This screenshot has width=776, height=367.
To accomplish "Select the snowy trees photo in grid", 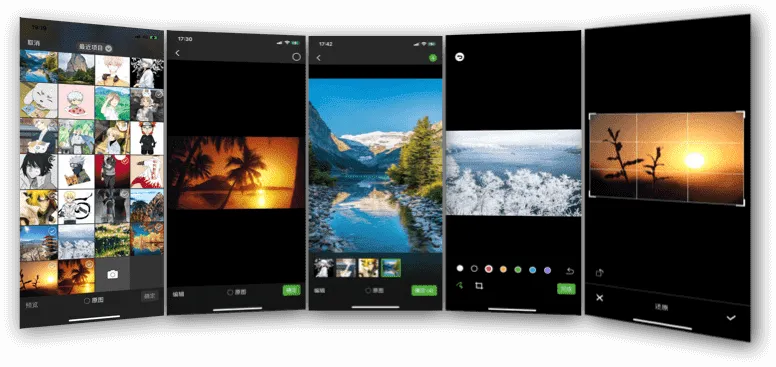I will coord(76,241).
